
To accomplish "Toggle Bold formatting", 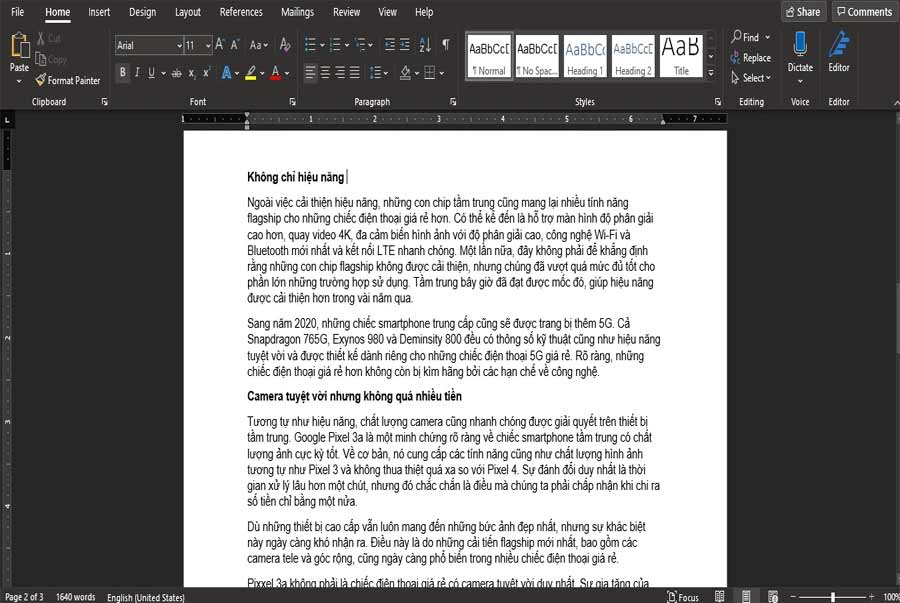I will [123, 73].
